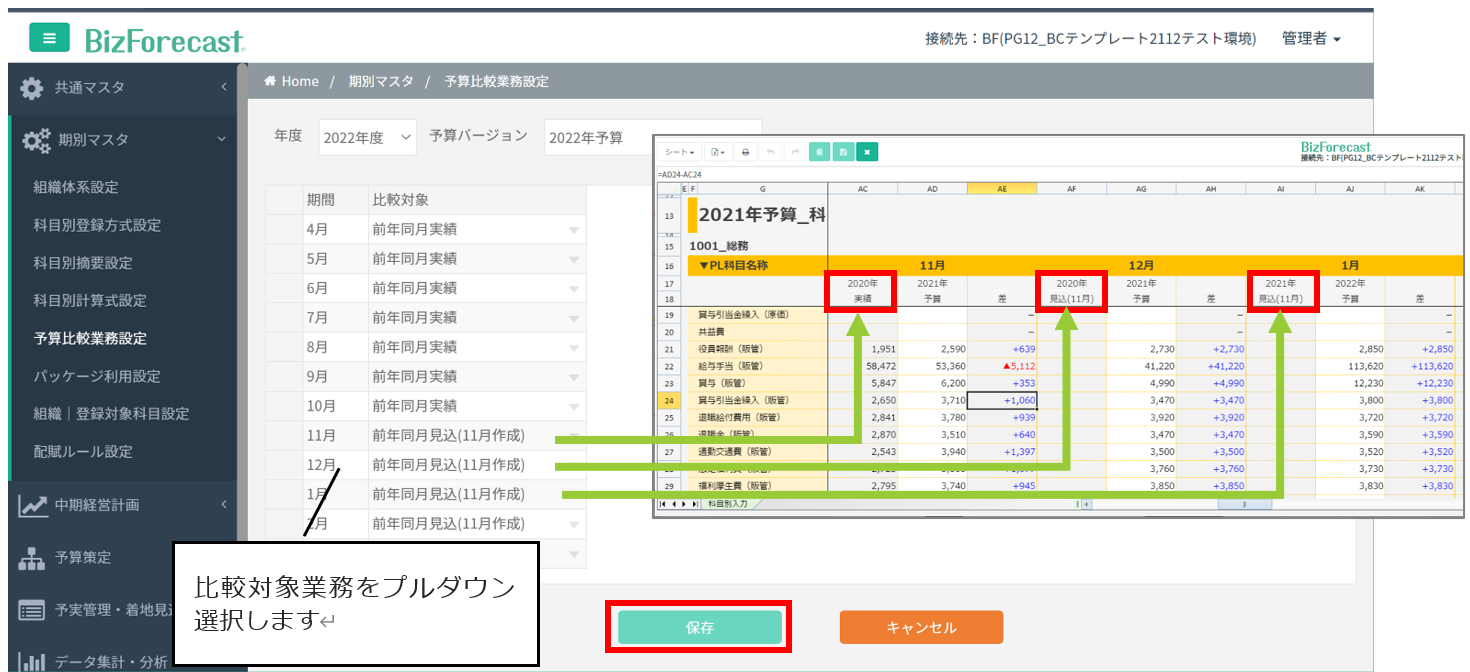Click the undo arrow in spreadsheet toolbar
The width and height of the screenshot is (1470, 672).
(x=770, y=152)
